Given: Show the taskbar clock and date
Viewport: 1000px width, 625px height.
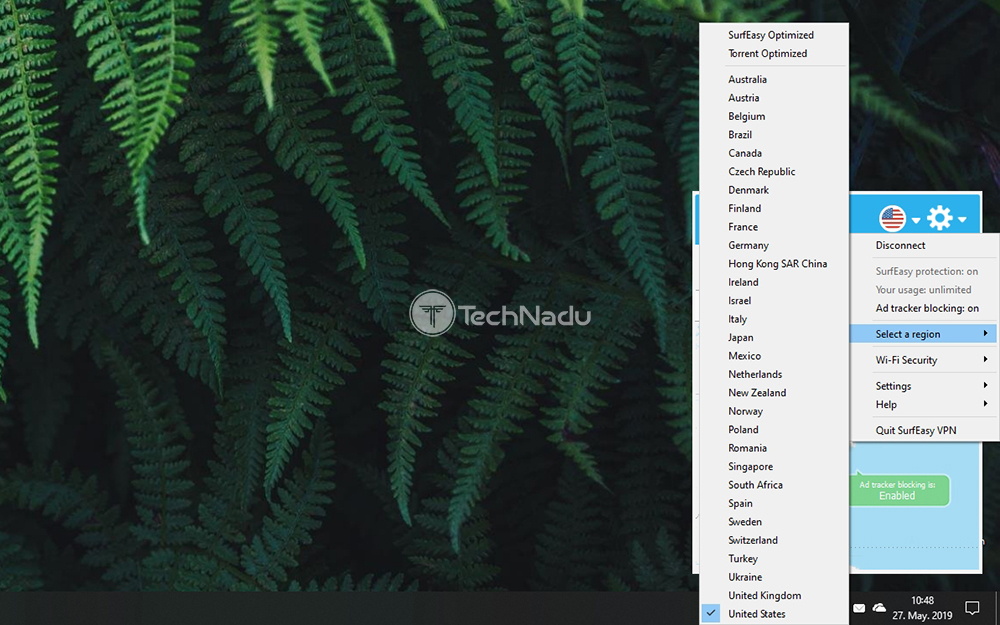Looking at the screenshot, I should [x=922, y=608].
